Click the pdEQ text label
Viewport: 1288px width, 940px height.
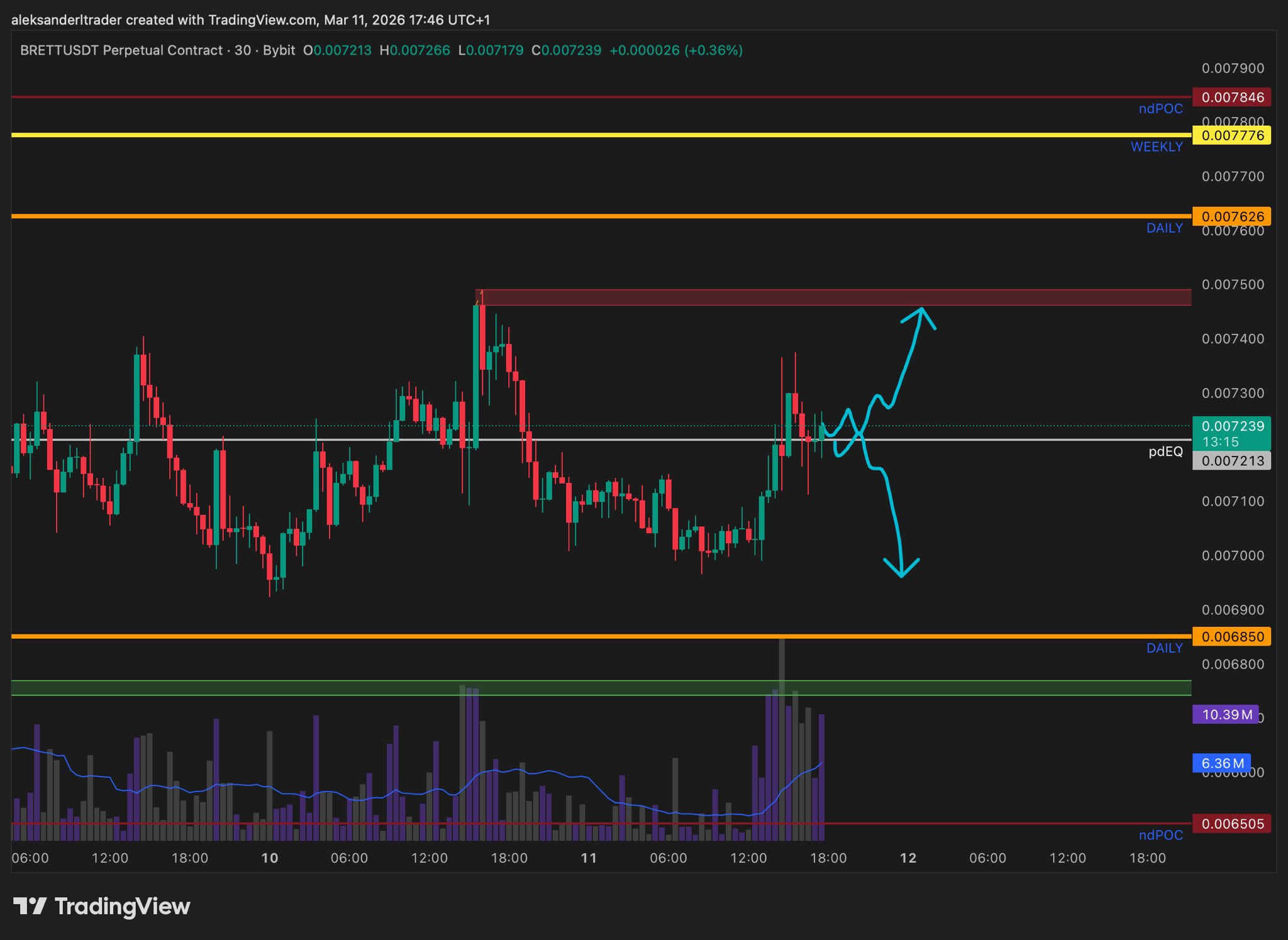tap(1165, 451)
